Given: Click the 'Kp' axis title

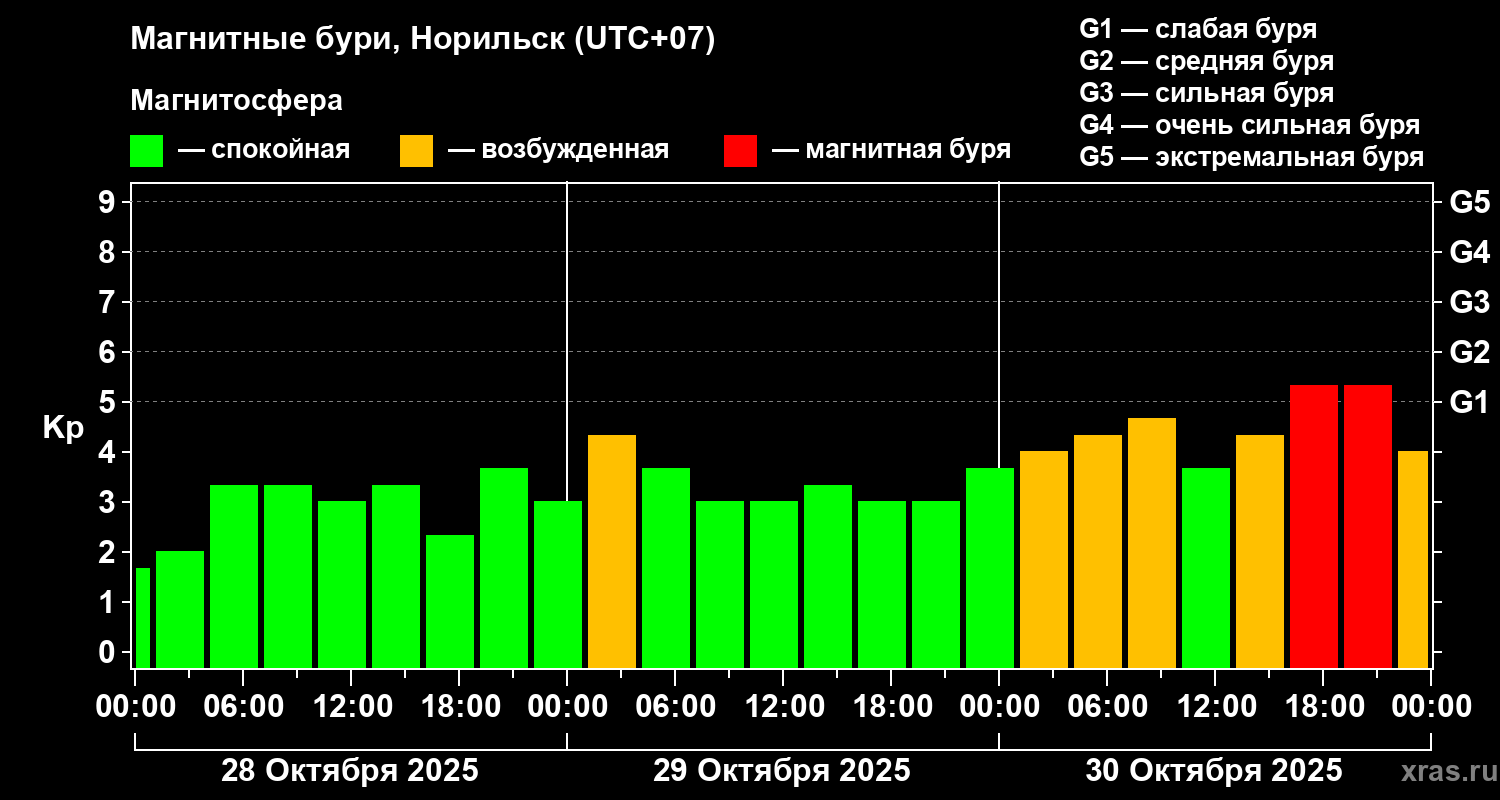Looking at the screenshot, I should [63, 427].
